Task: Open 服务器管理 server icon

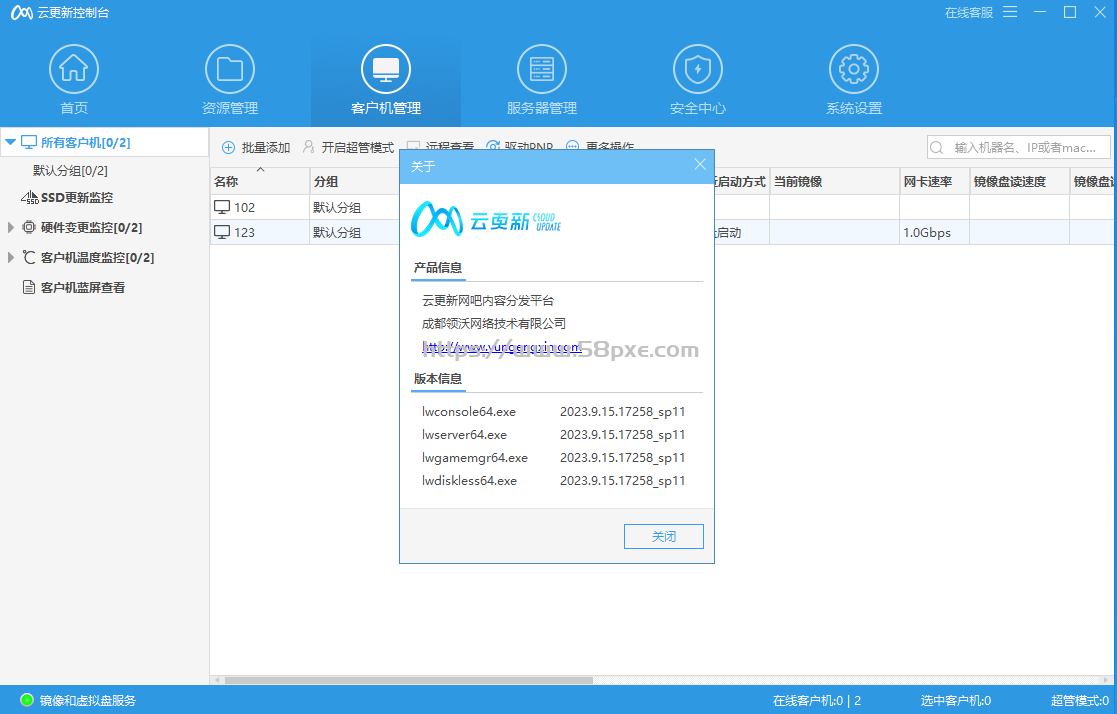Action: tap(542, 69)
